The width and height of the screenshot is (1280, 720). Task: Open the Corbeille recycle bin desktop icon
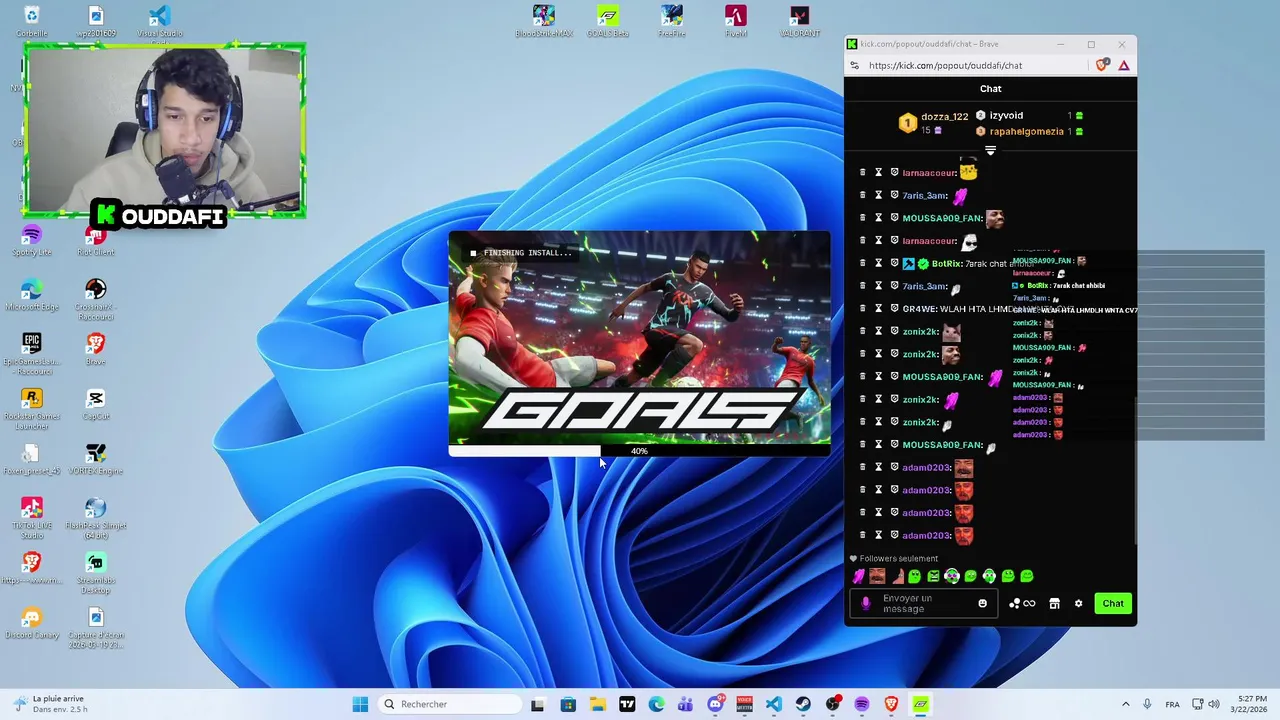coord(31,21)
